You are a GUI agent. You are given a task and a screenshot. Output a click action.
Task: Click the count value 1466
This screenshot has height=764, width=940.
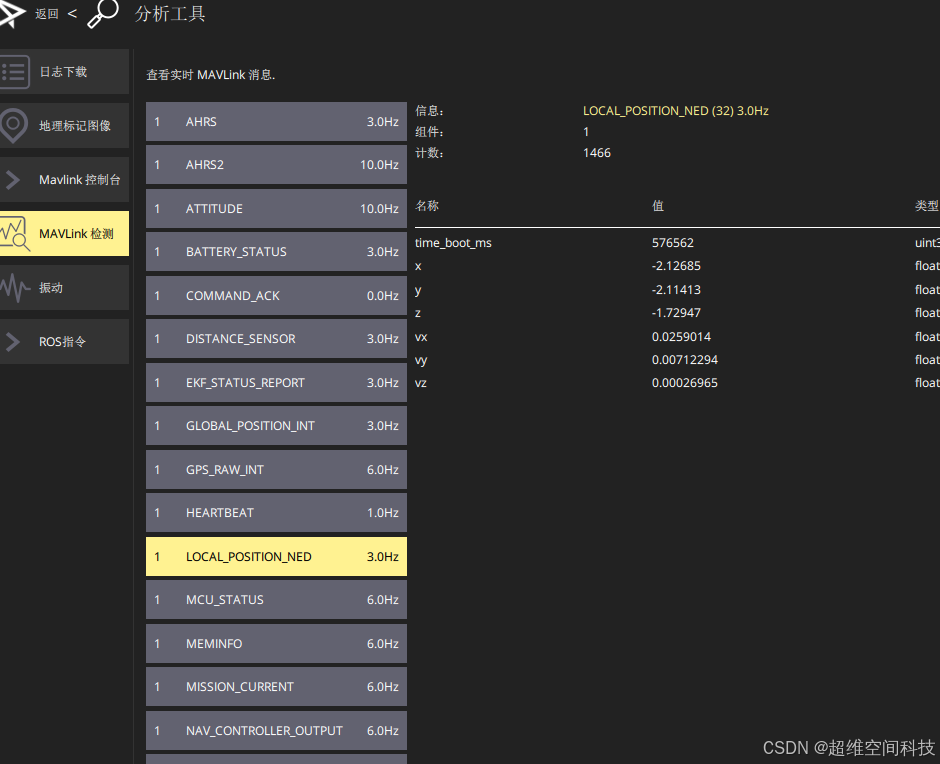(x=596, y=153)
